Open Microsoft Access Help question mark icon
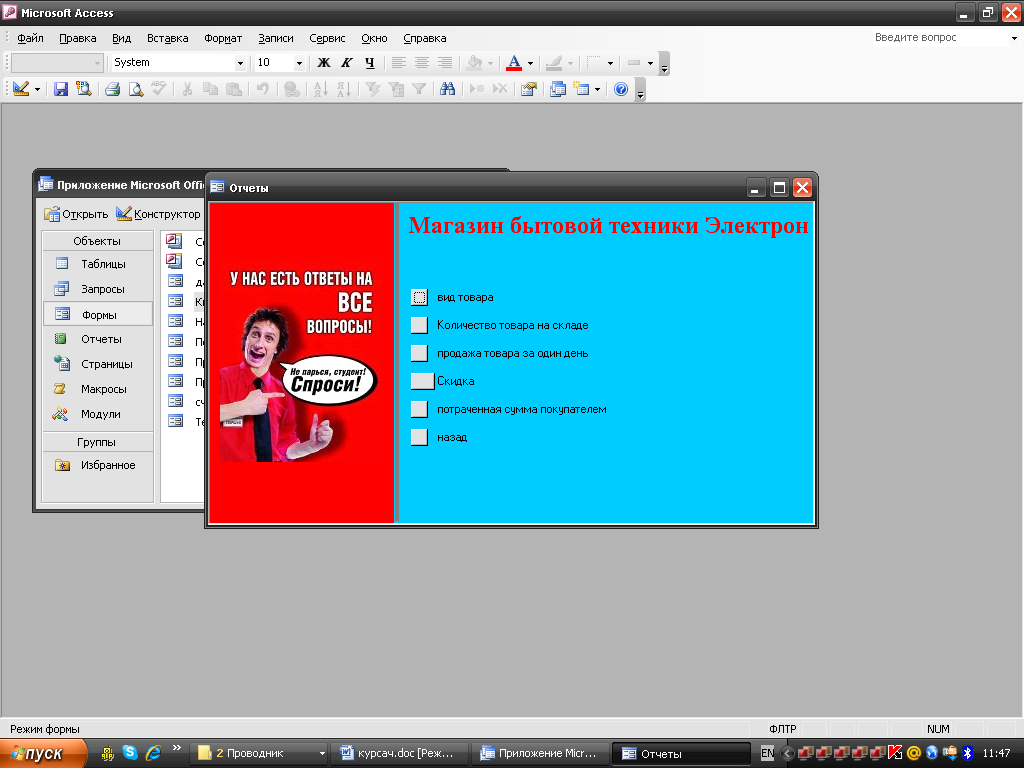The image size is (1024, 768). coord(621,89)
